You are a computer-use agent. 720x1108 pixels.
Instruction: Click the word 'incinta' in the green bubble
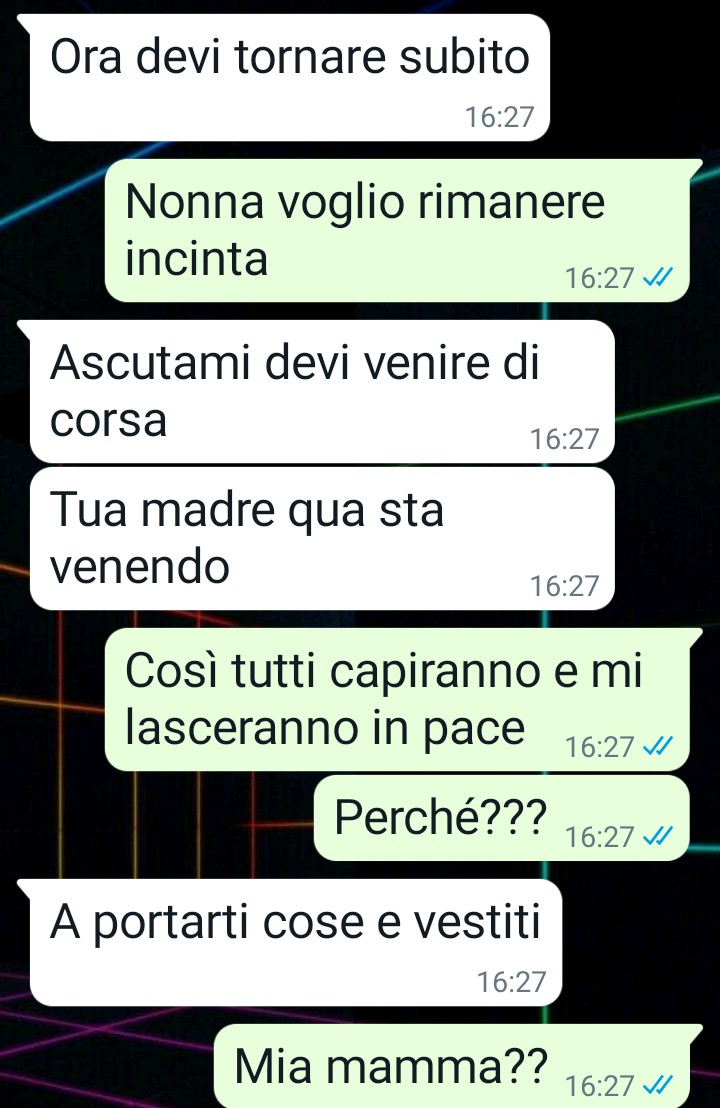tap(196, 258)
